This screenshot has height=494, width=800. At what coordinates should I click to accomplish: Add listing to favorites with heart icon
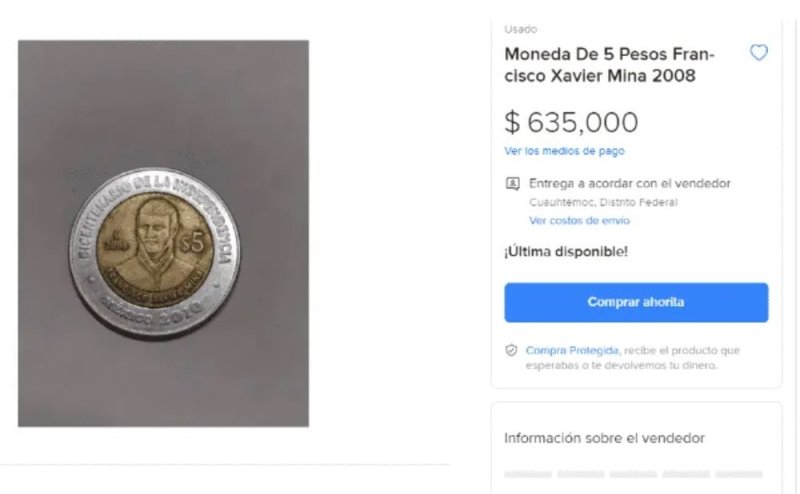(x=758, y=53)
